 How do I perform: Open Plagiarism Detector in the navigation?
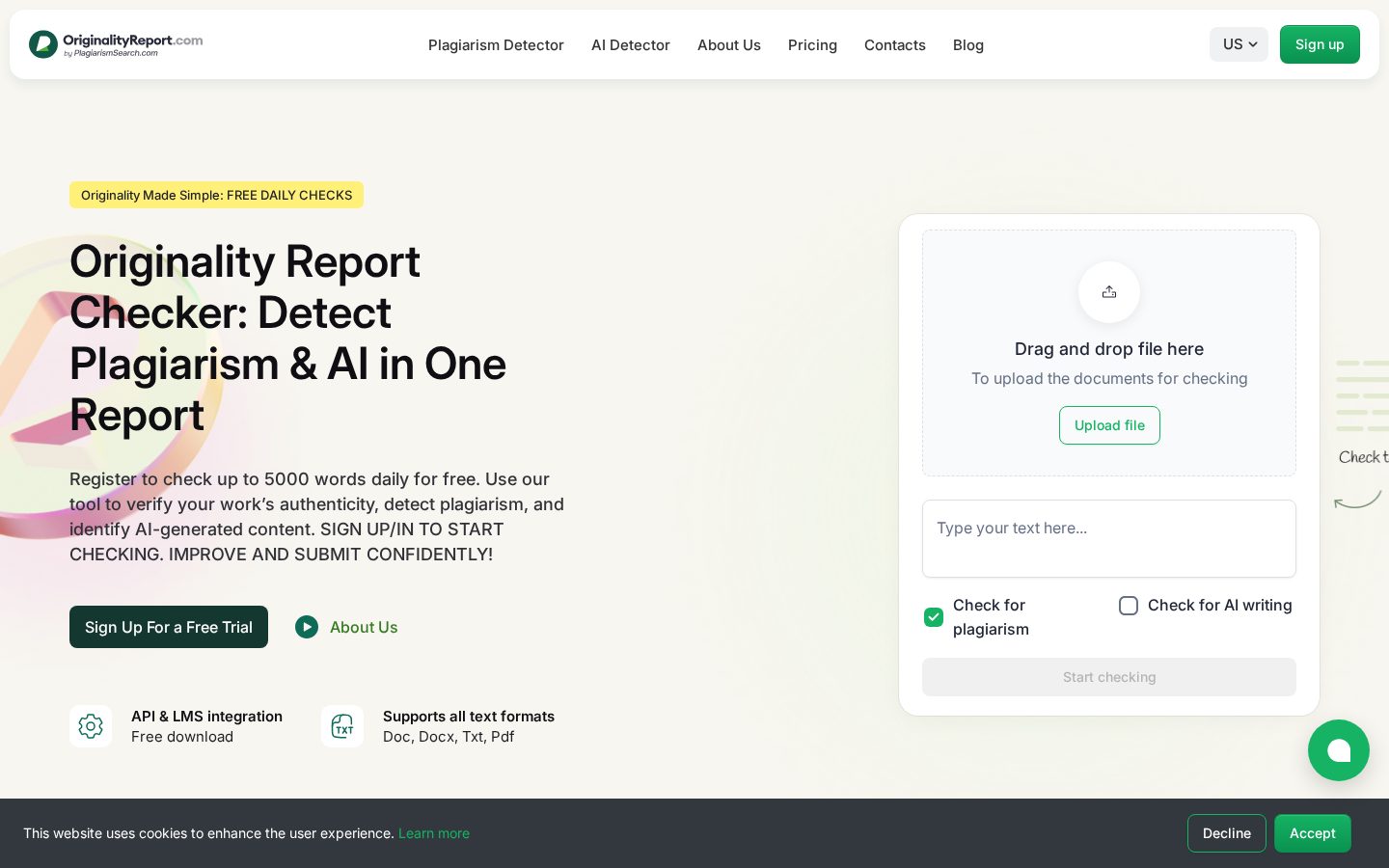[496, 45]
